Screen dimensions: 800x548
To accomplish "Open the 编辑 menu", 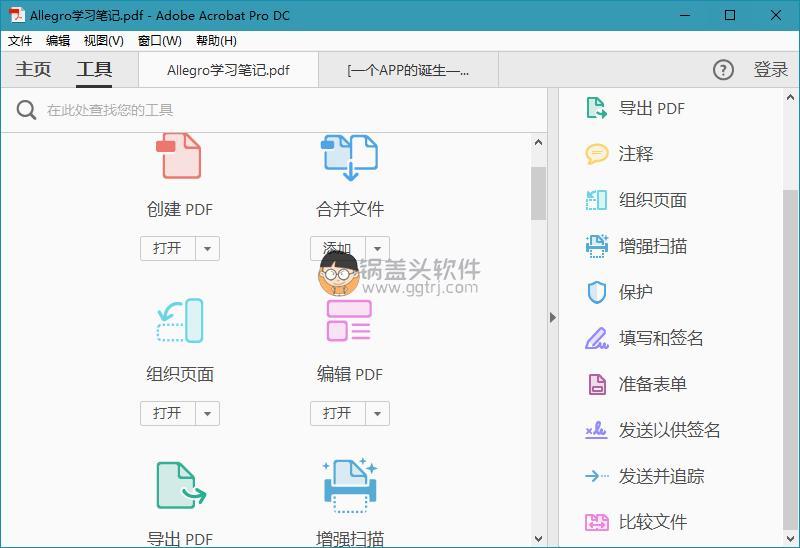I will (x=58, y=41).
